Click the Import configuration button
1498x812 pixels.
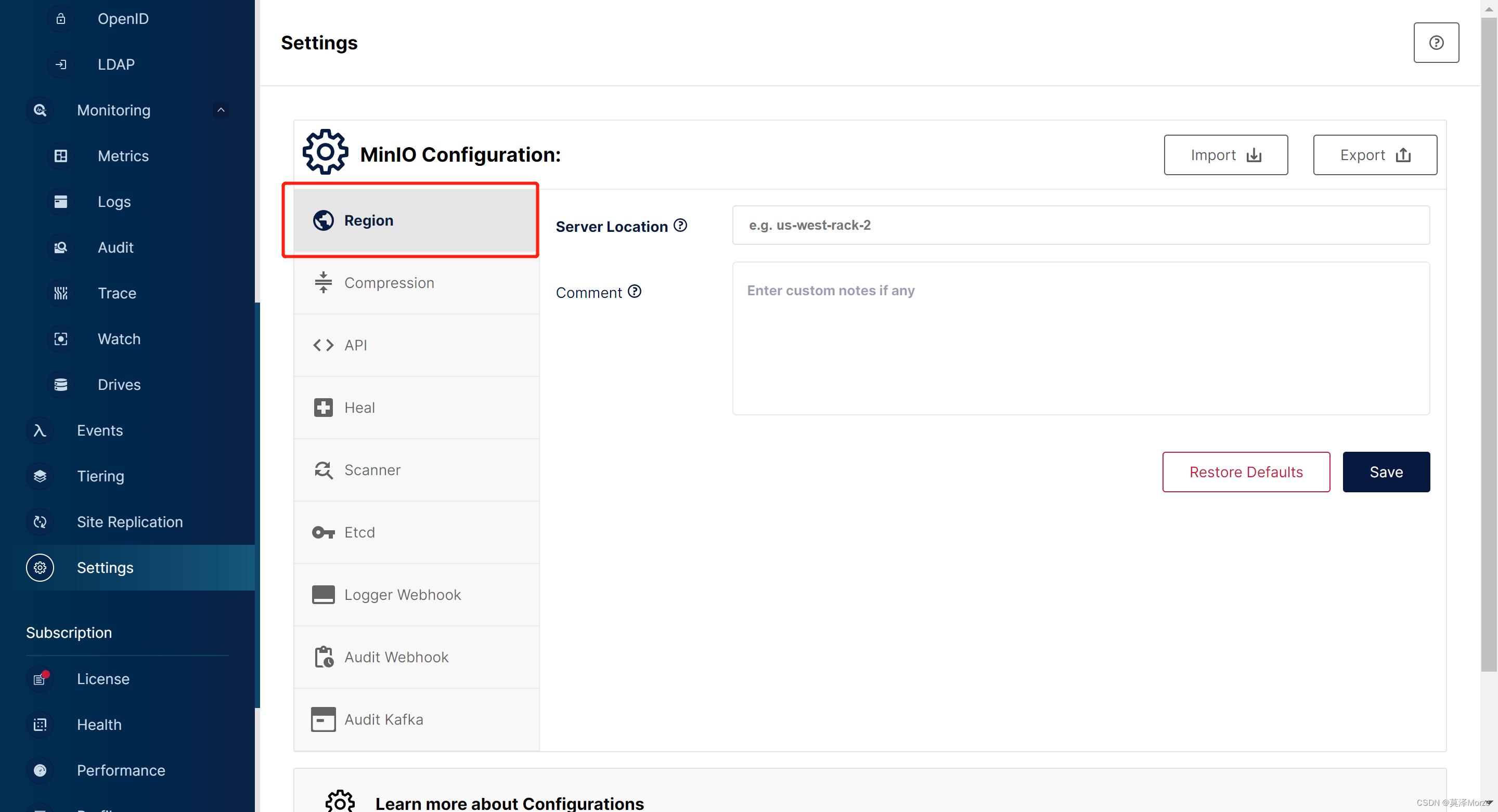tap(1225, 155)
